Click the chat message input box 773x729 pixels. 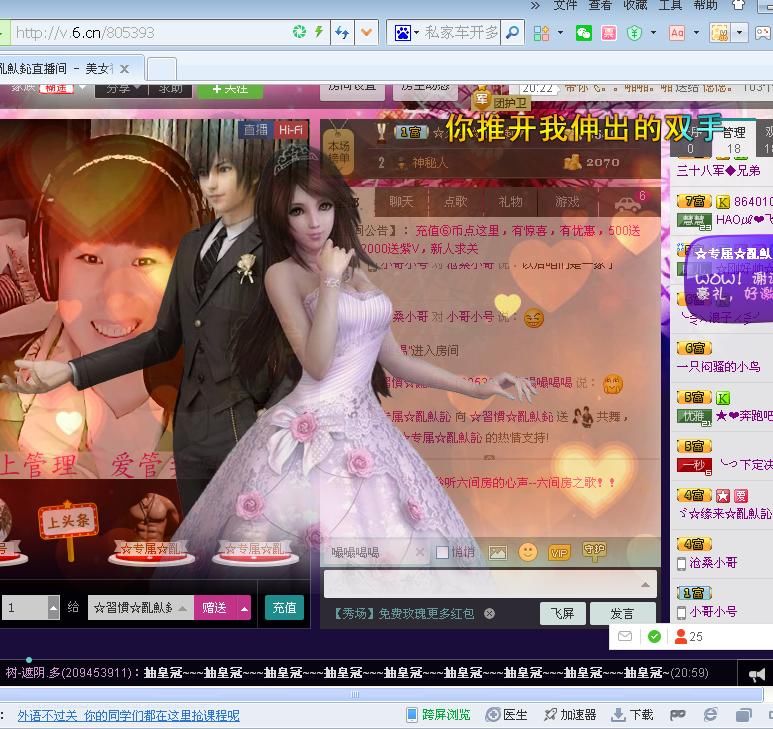click(x=491, y=584)
